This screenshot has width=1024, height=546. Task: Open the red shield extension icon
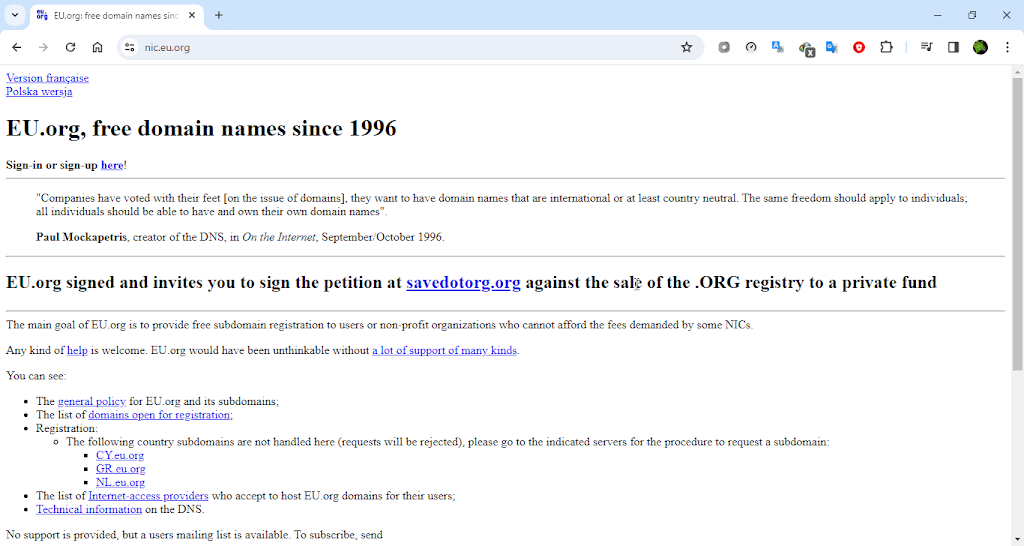click(859, 47)
